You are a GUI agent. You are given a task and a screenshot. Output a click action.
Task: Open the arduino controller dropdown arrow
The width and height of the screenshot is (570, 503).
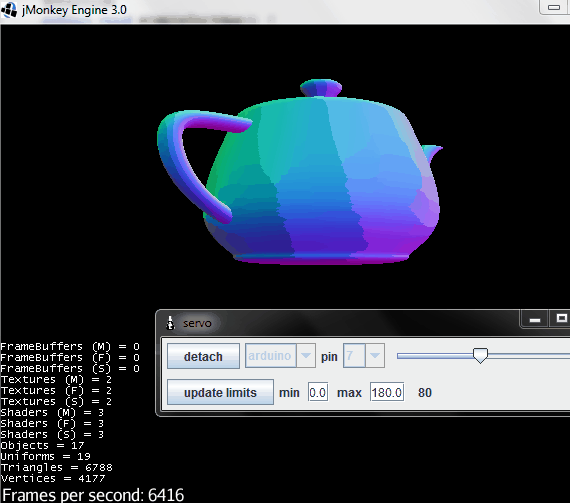pyautogui.click(x=306, y=355)
